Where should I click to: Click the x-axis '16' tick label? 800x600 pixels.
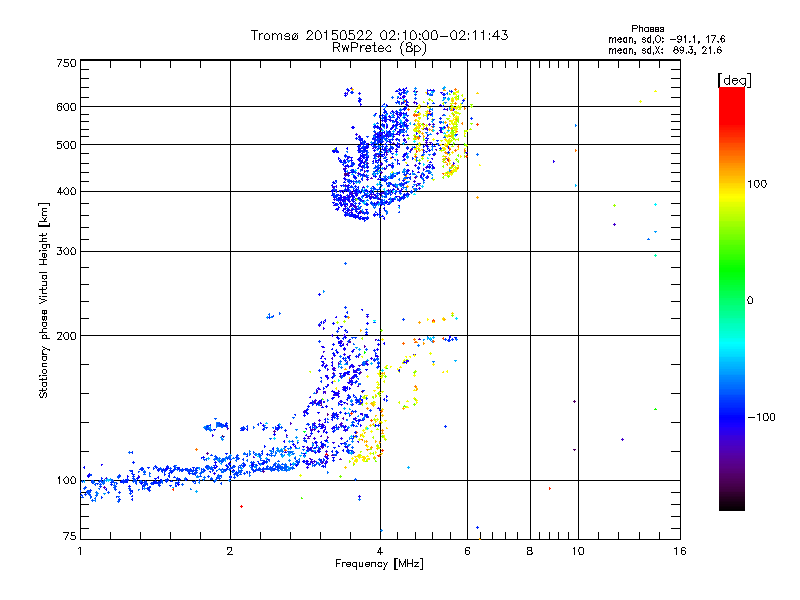pyautogui.click(x=680, y=551)
